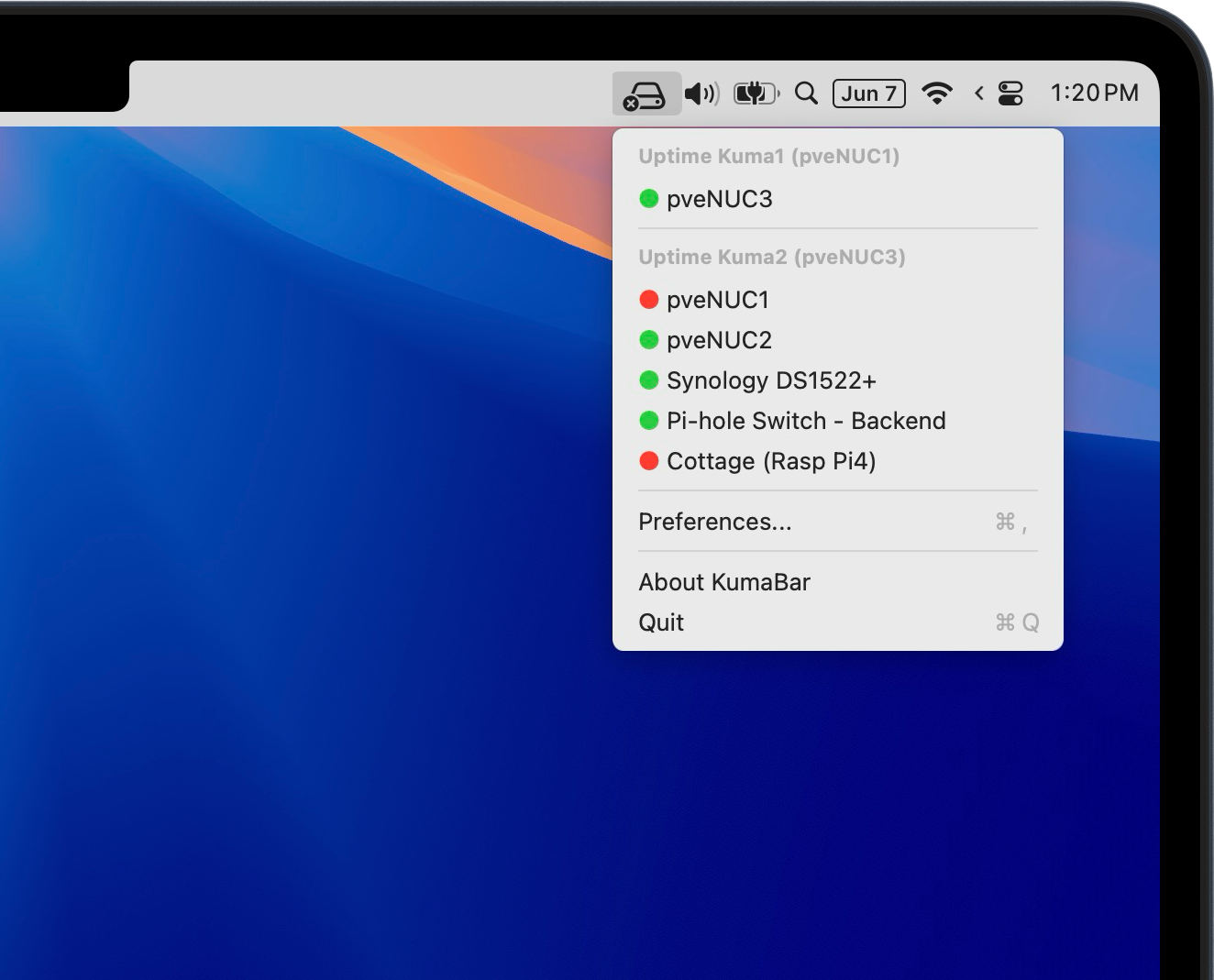Open the volume control in menu bar
The width and height of the screenshot is (1214, 980).
pyautogui.click(x=702, y=94)
